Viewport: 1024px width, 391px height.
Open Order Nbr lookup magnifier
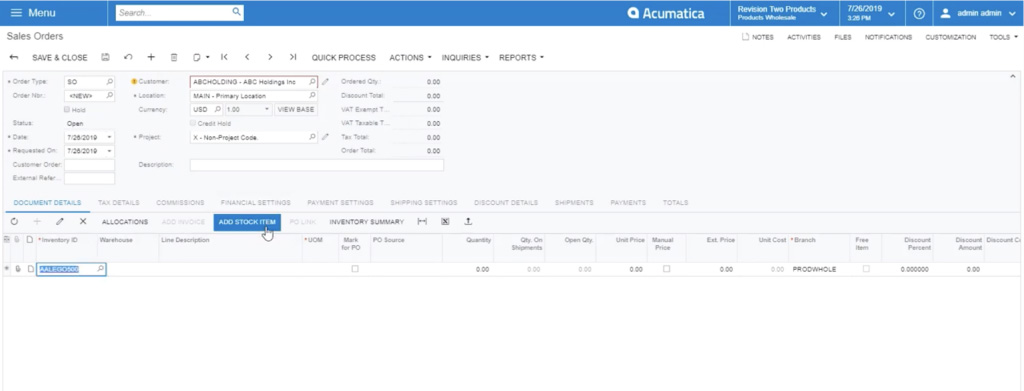(x=109, y=96)
